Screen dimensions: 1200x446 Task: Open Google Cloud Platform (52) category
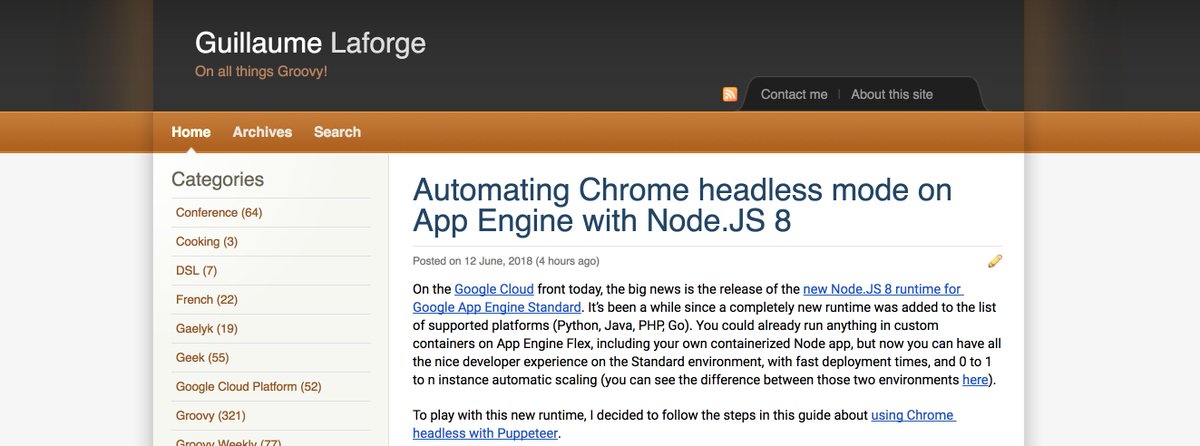pos(249,387)
